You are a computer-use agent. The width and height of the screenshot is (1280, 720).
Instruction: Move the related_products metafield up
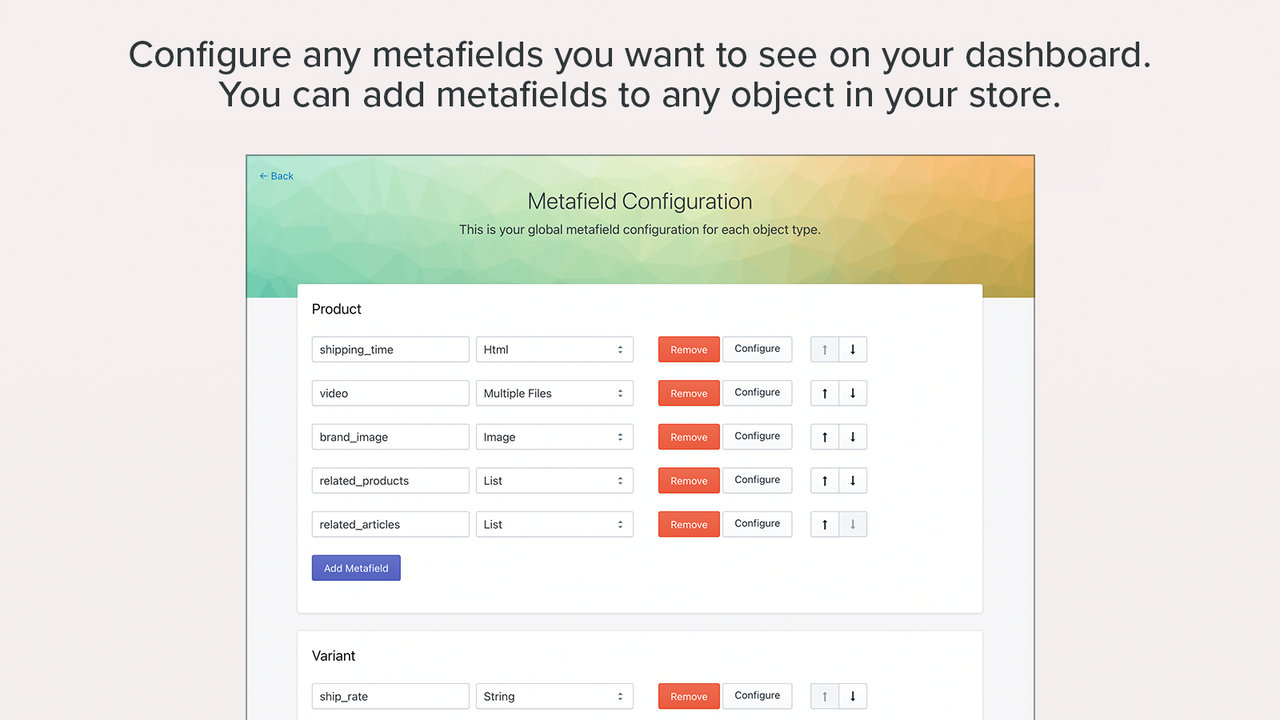(824, 480)
